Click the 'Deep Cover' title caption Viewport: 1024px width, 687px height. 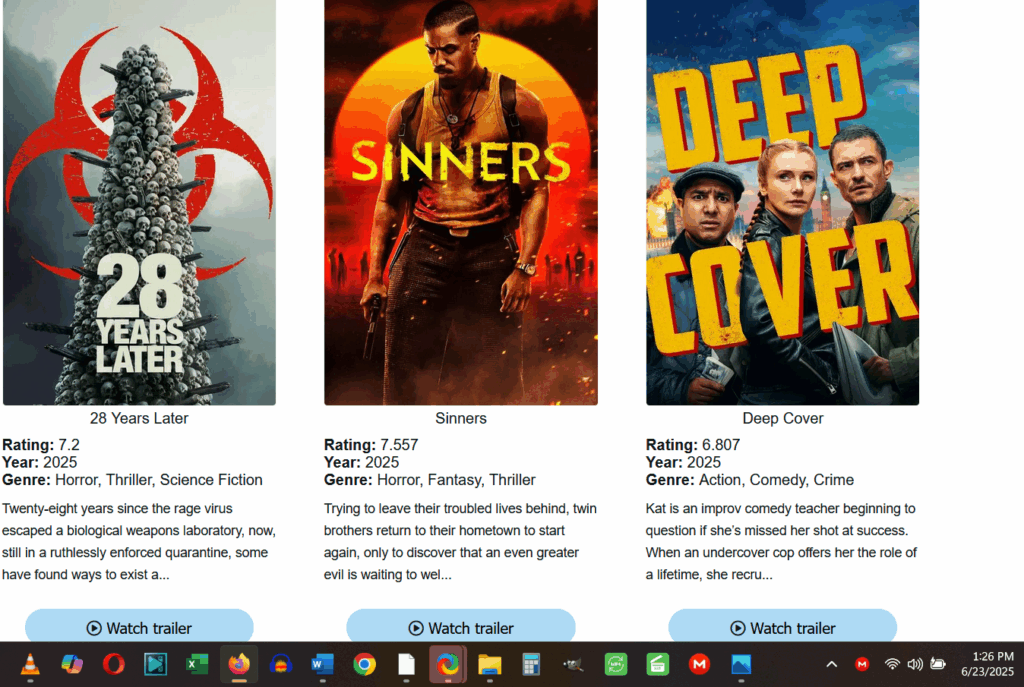(x=782, y=419)
